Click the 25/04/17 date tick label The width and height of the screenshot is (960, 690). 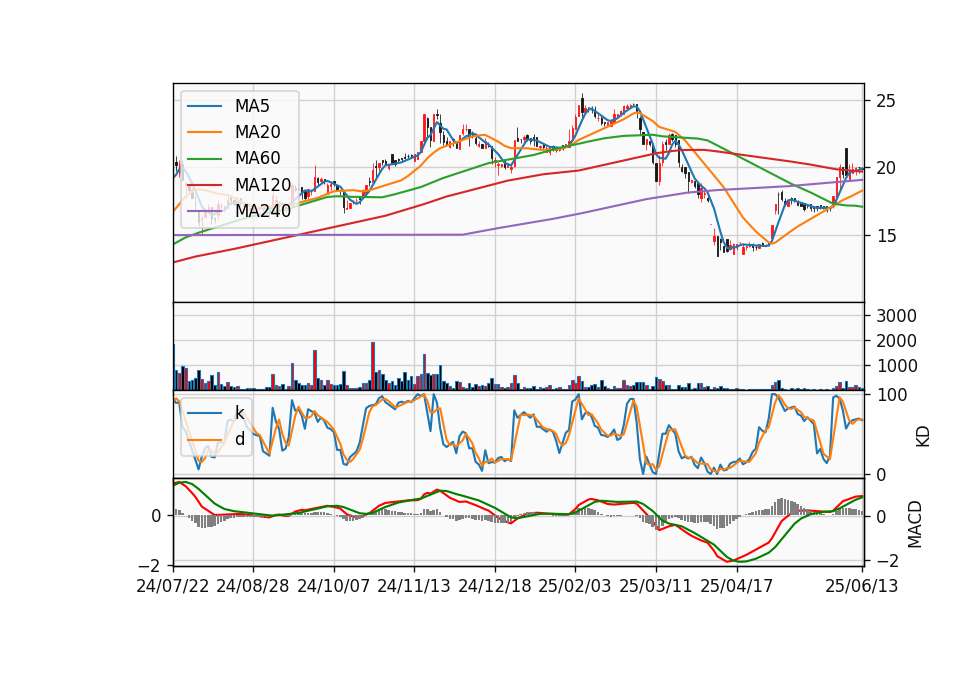(737, 586)
